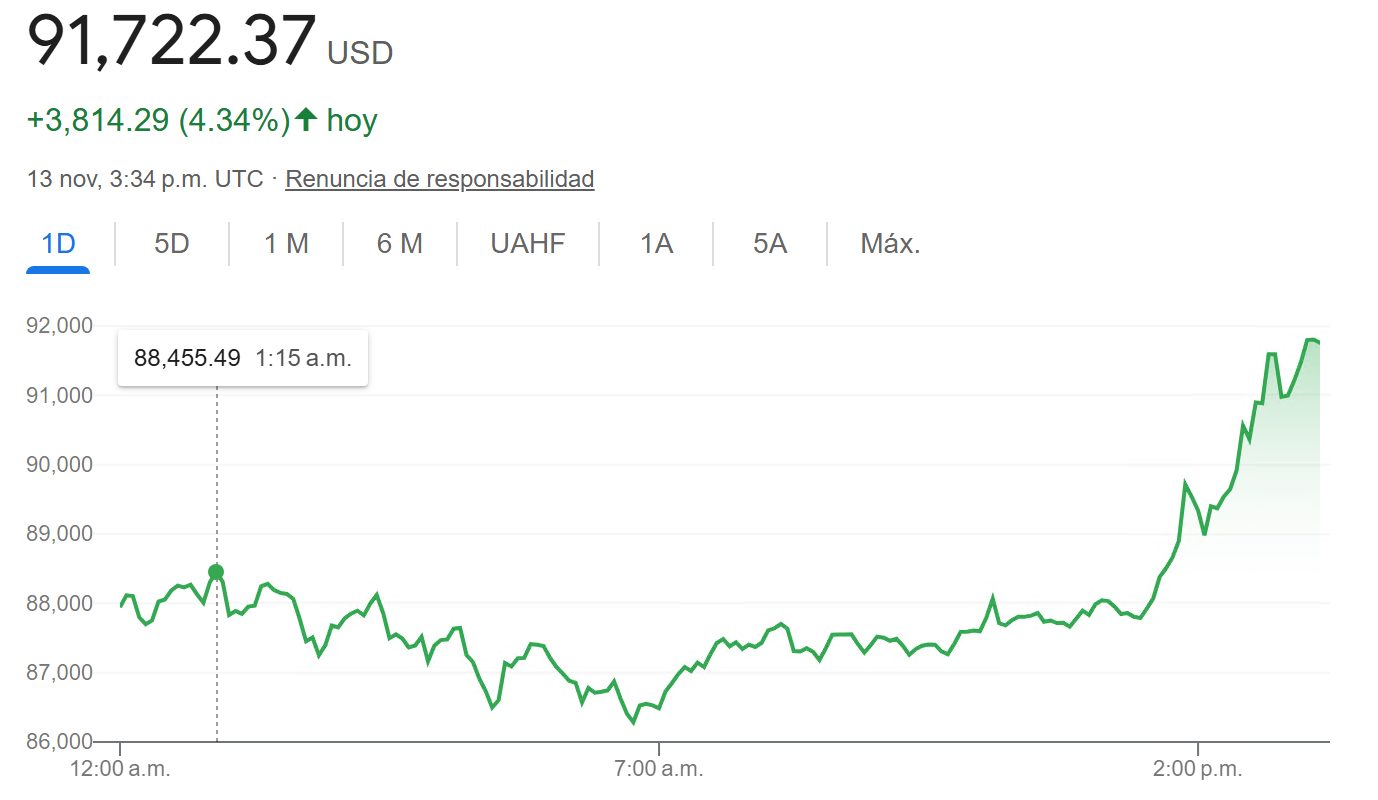This screenshot has height=800, width=1378.
Task: Open the 1 M chart range
Action: click(x=286, y=243)
